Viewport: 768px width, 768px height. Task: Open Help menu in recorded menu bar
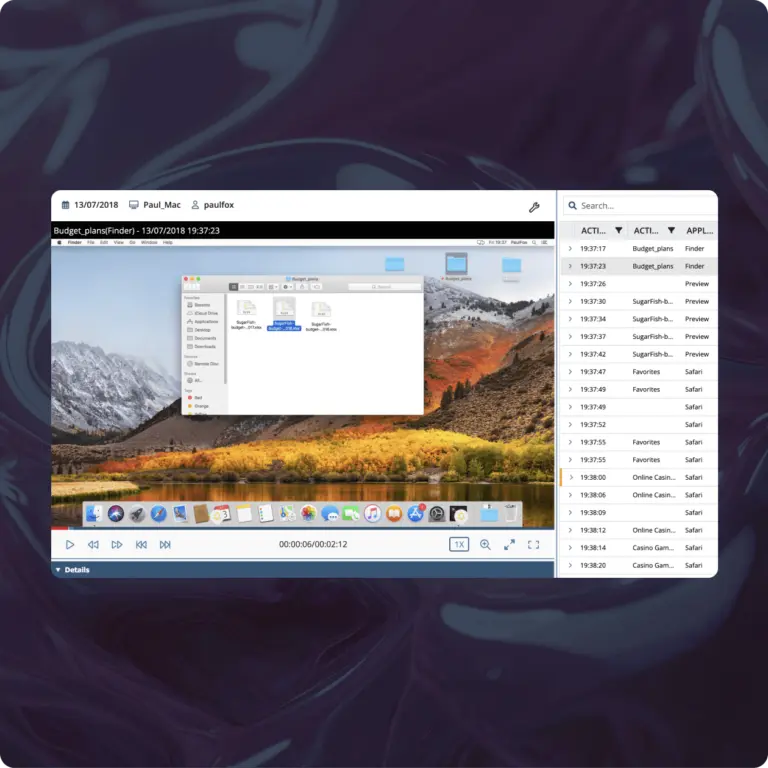tap(168, 242)
